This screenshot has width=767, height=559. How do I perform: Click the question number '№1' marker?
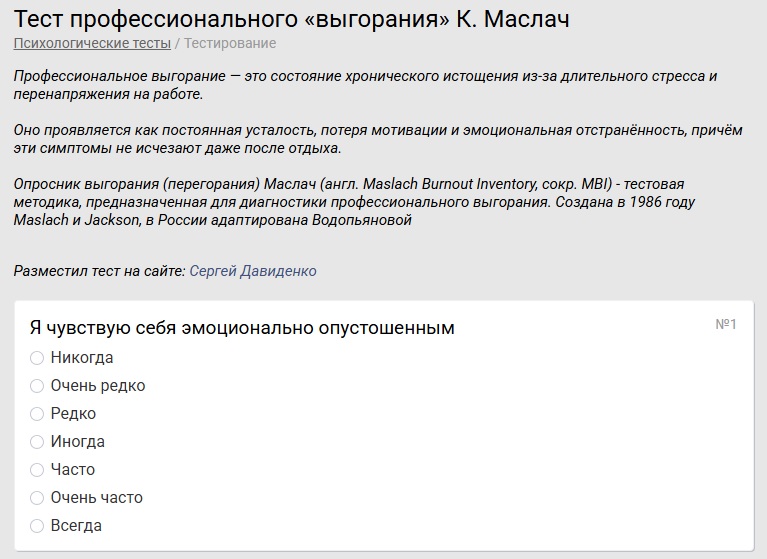(726, 325)
